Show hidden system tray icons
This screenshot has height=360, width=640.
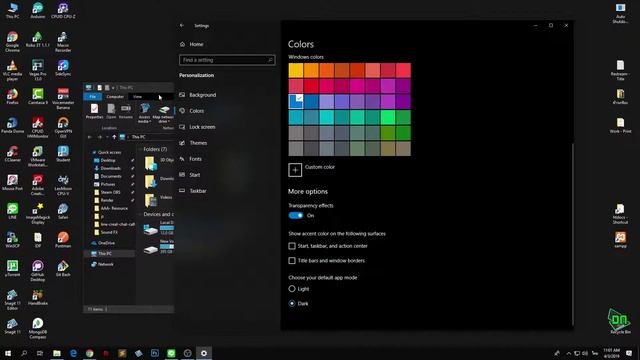click(569, 353)
